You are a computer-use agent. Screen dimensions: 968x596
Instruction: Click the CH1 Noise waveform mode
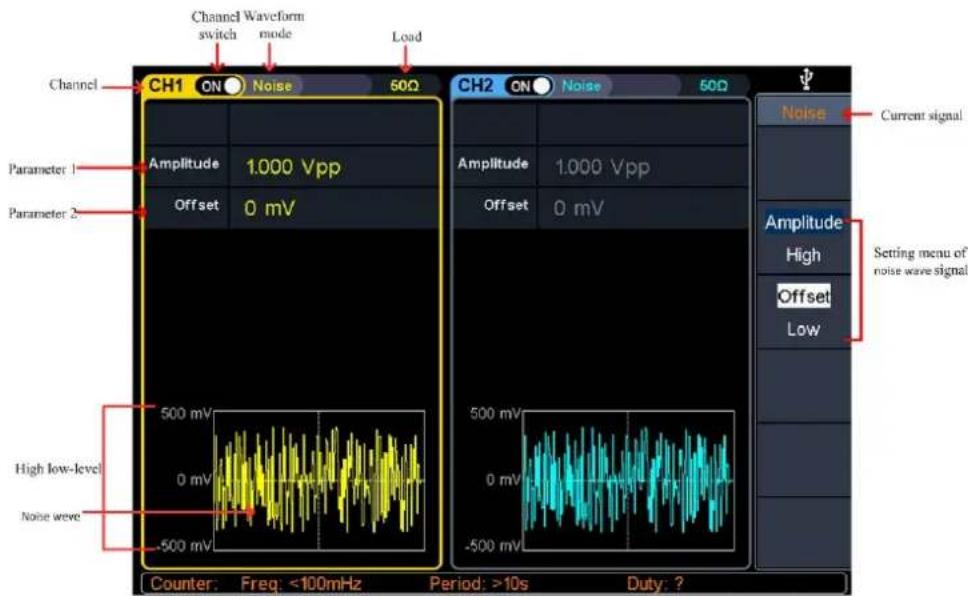tap(272, 86)
